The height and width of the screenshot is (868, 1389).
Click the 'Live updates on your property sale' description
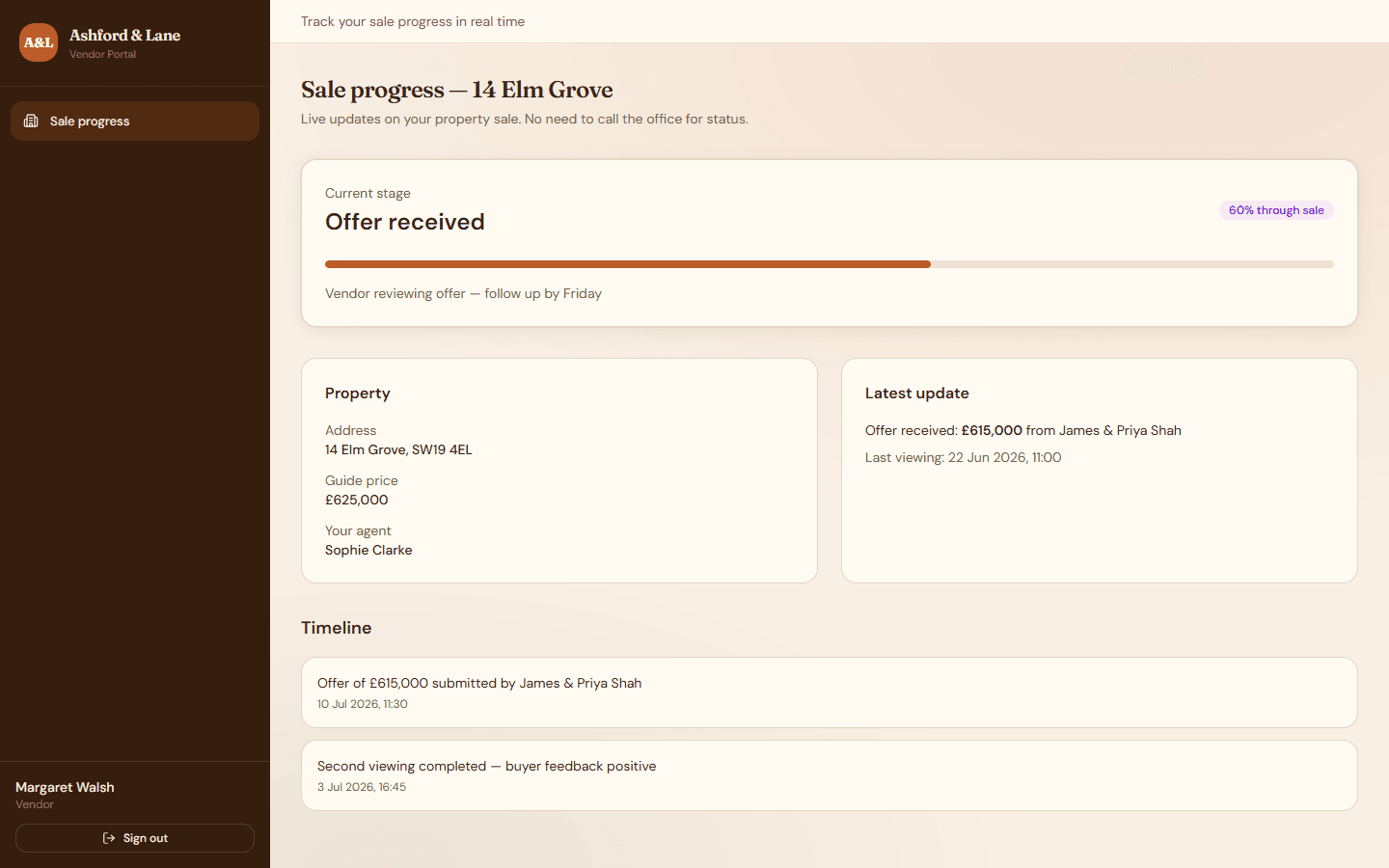pos(525,119)
